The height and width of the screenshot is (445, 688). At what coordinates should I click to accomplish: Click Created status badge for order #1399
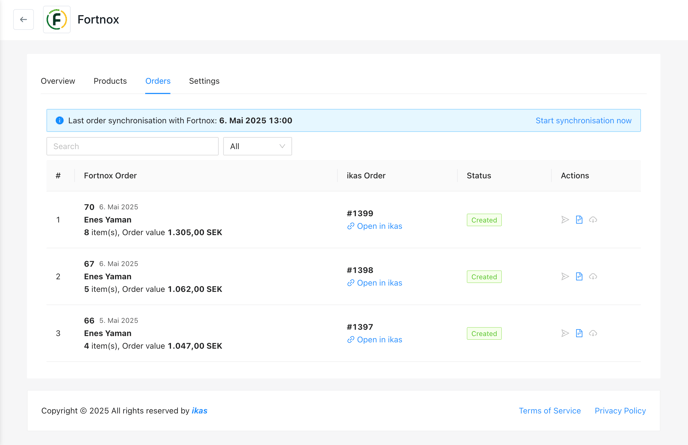pos(484,220)
